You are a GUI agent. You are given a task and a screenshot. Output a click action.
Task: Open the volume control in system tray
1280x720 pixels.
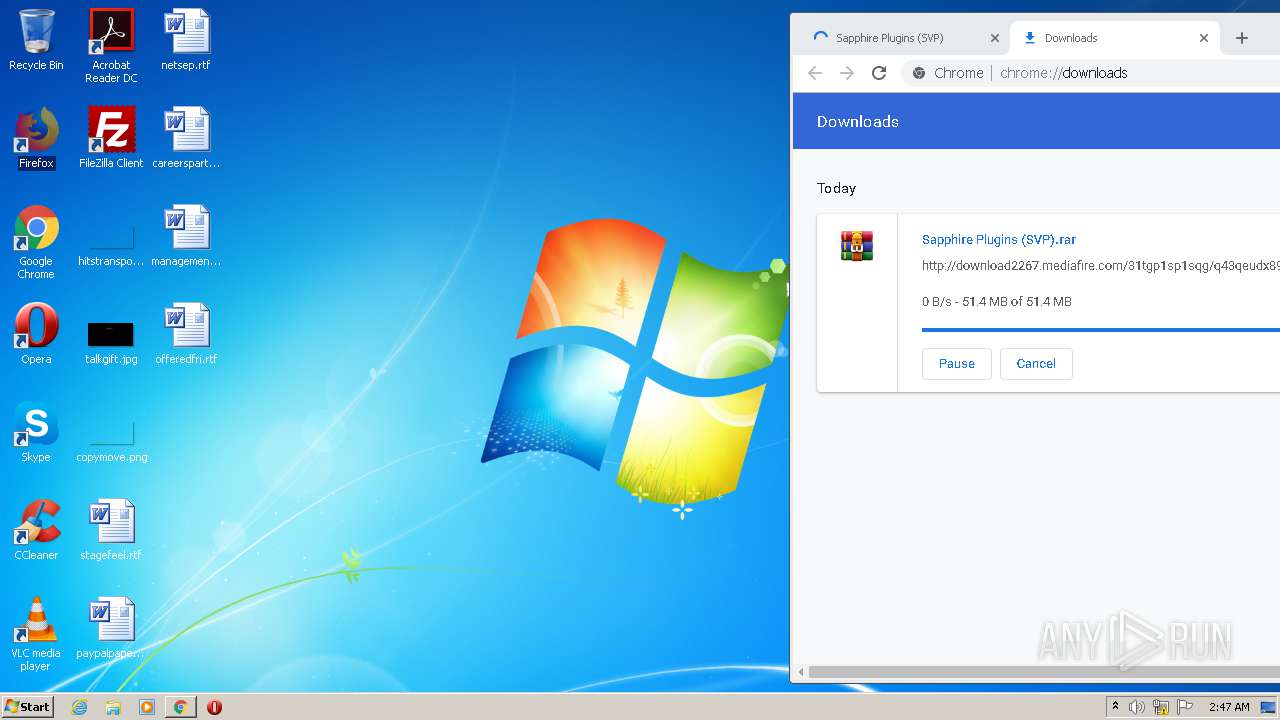[1137, 707]
